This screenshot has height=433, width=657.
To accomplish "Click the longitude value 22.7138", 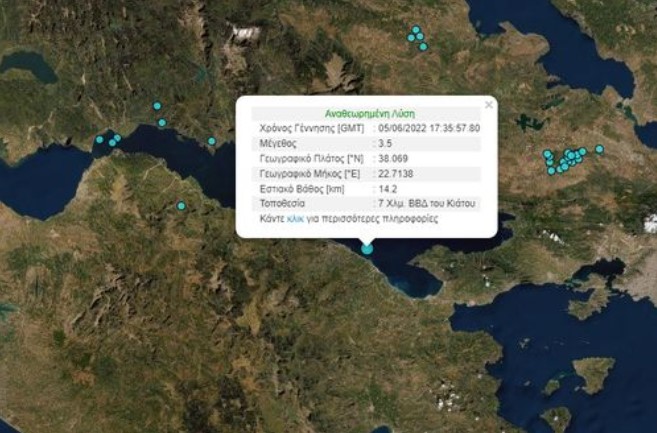I will click(395, 173).
